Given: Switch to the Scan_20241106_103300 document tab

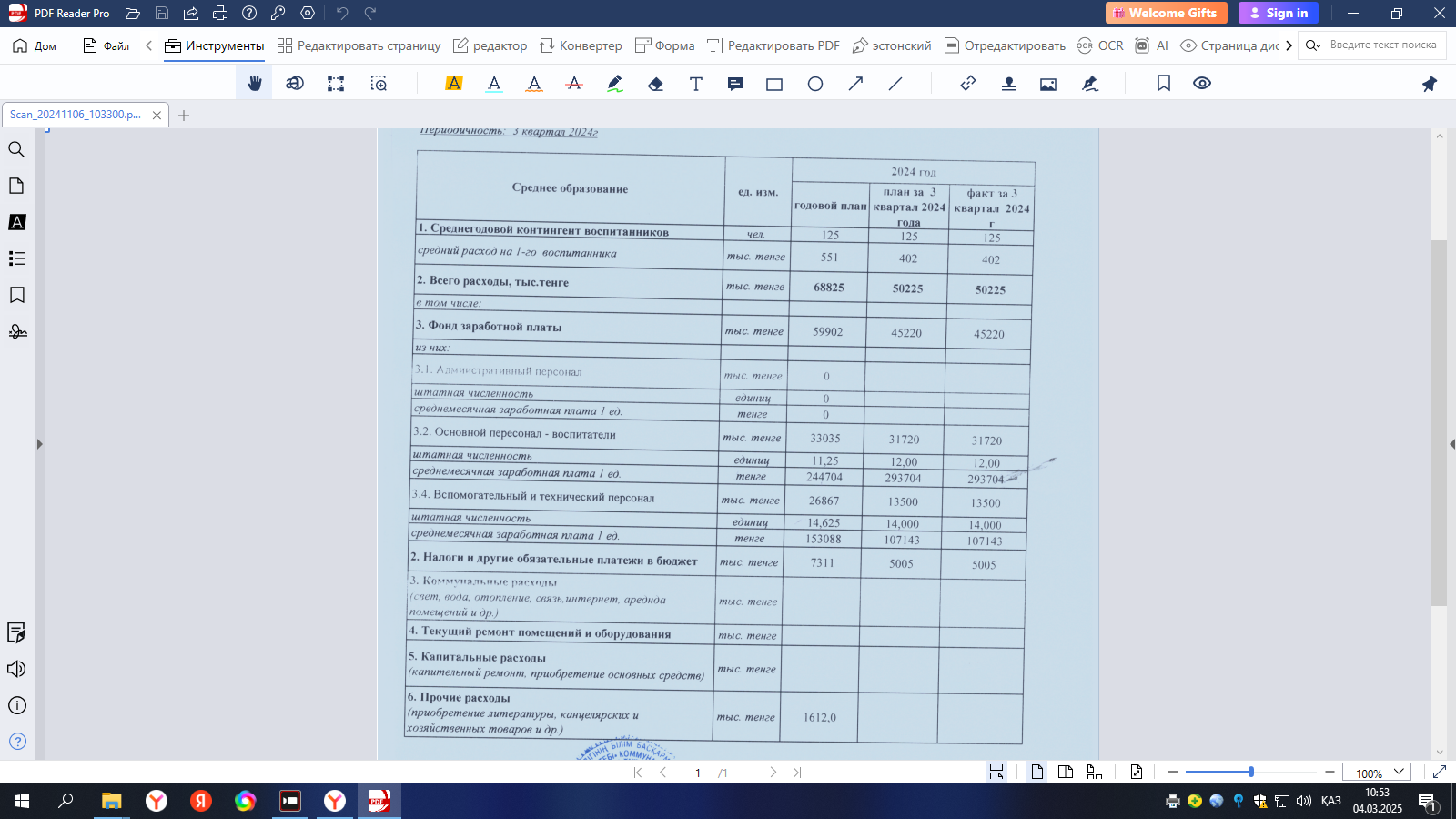Looking at the screenshot, I should pos(76,115).
